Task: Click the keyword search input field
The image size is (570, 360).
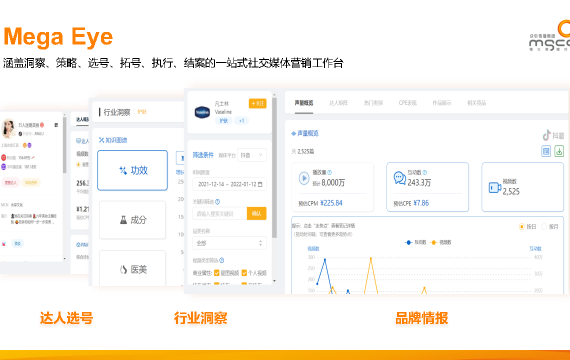Action: (x=220, y=213)
